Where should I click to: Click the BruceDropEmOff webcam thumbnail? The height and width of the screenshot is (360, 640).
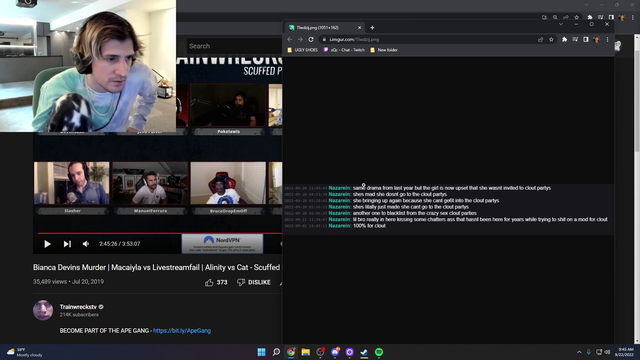click(x=228, y=183)
